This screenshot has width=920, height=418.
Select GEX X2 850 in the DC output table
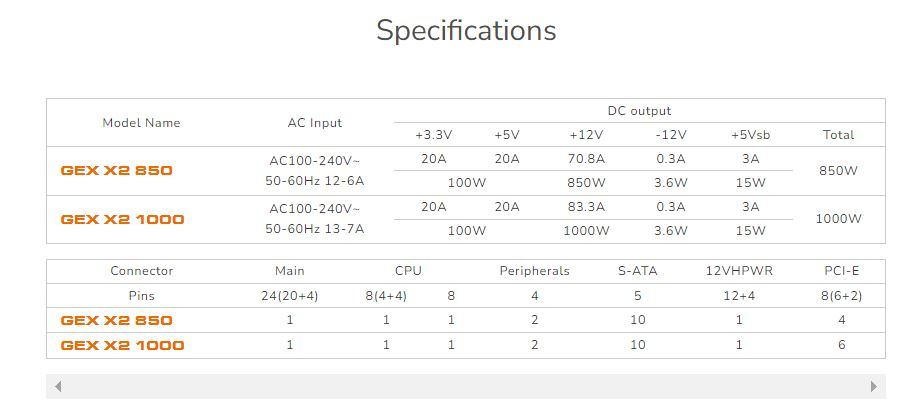click(x=117, y=171)
